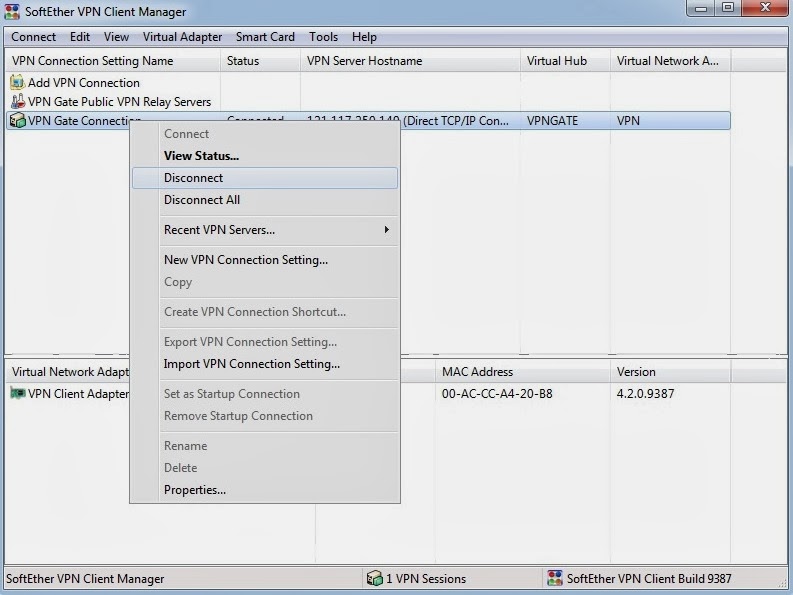This screenshot has height=595, width=793.
Task: Minimize the VPN Client Manager window
Action: click(701, 8)
